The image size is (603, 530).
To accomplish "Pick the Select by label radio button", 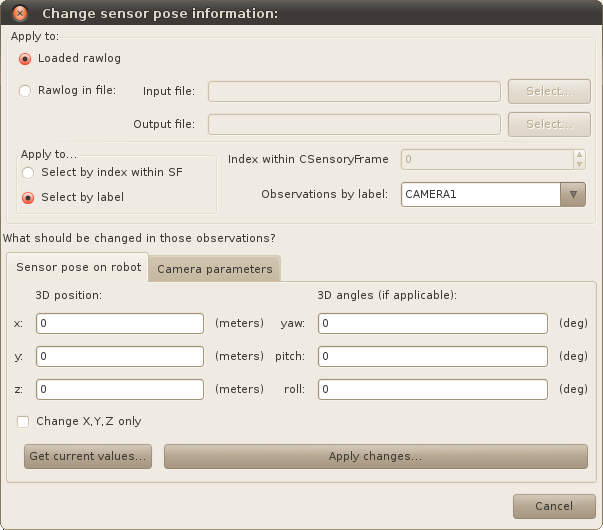I will 30,198.
